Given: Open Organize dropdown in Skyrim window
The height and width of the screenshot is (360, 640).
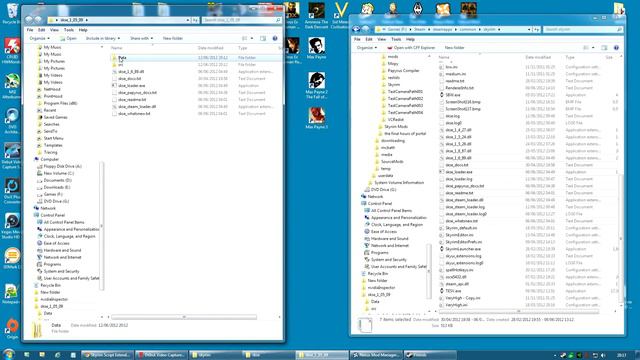Looking at the screenshot, I should (367, 48).
